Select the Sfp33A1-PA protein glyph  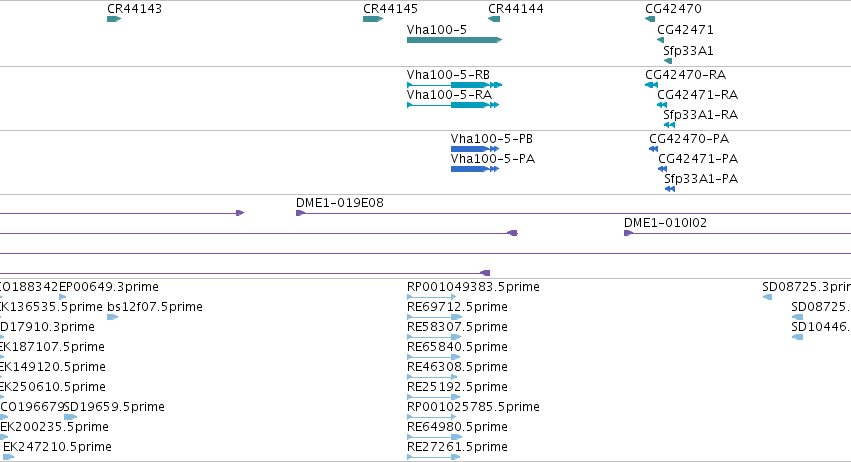[670, 189]
